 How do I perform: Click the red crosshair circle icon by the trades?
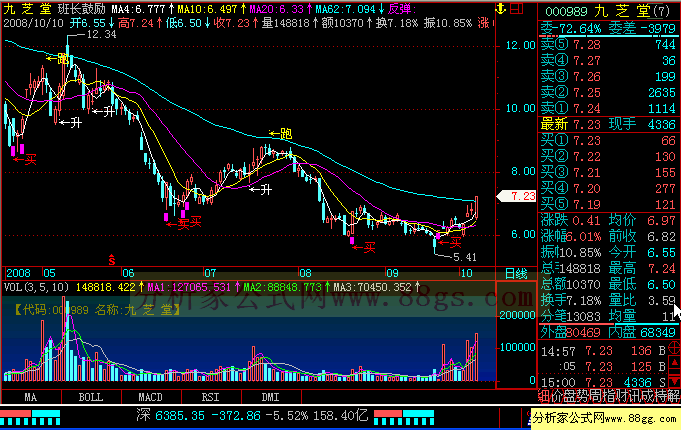(674, 347)
